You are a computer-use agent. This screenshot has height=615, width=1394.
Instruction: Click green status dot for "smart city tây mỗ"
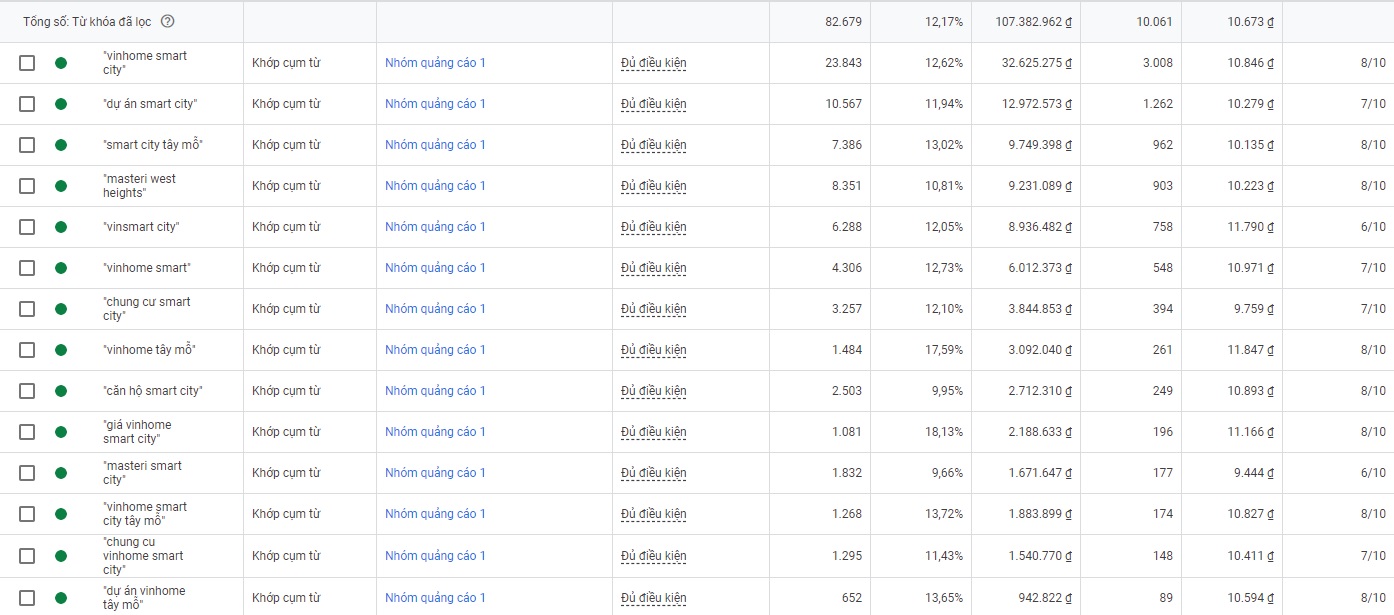[61, 145]
